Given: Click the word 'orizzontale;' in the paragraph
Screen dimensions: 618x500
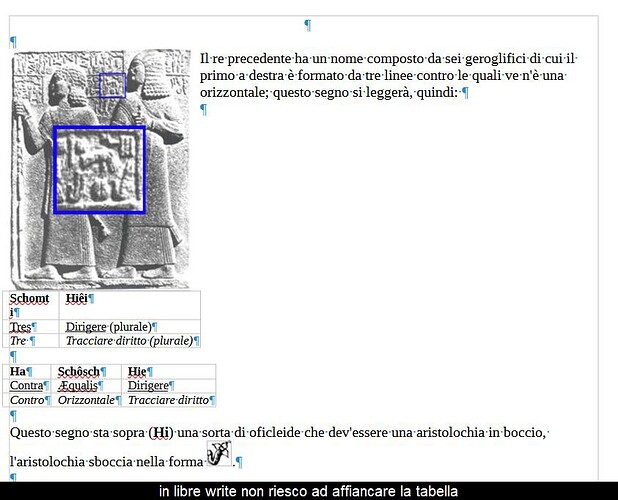Looking at the screenshot, I should coord(235,93).
